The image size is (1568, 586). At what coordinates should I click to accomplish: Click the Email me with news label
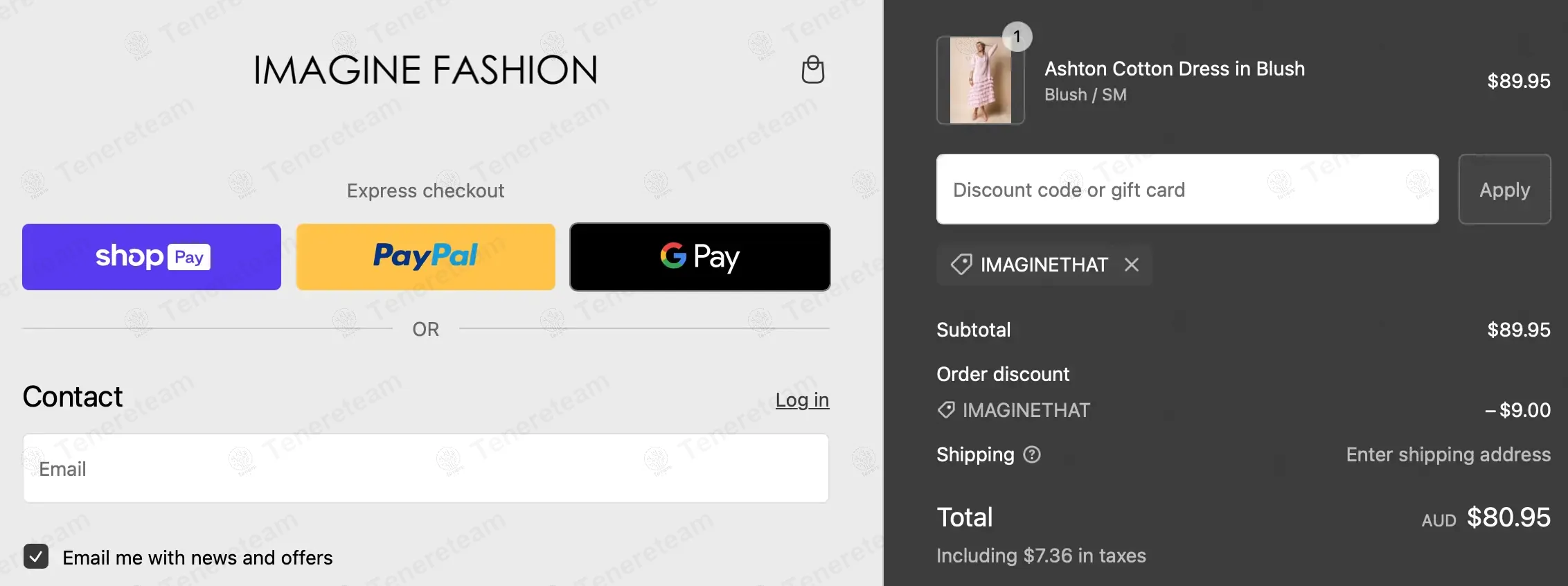[x=197, y=558]
